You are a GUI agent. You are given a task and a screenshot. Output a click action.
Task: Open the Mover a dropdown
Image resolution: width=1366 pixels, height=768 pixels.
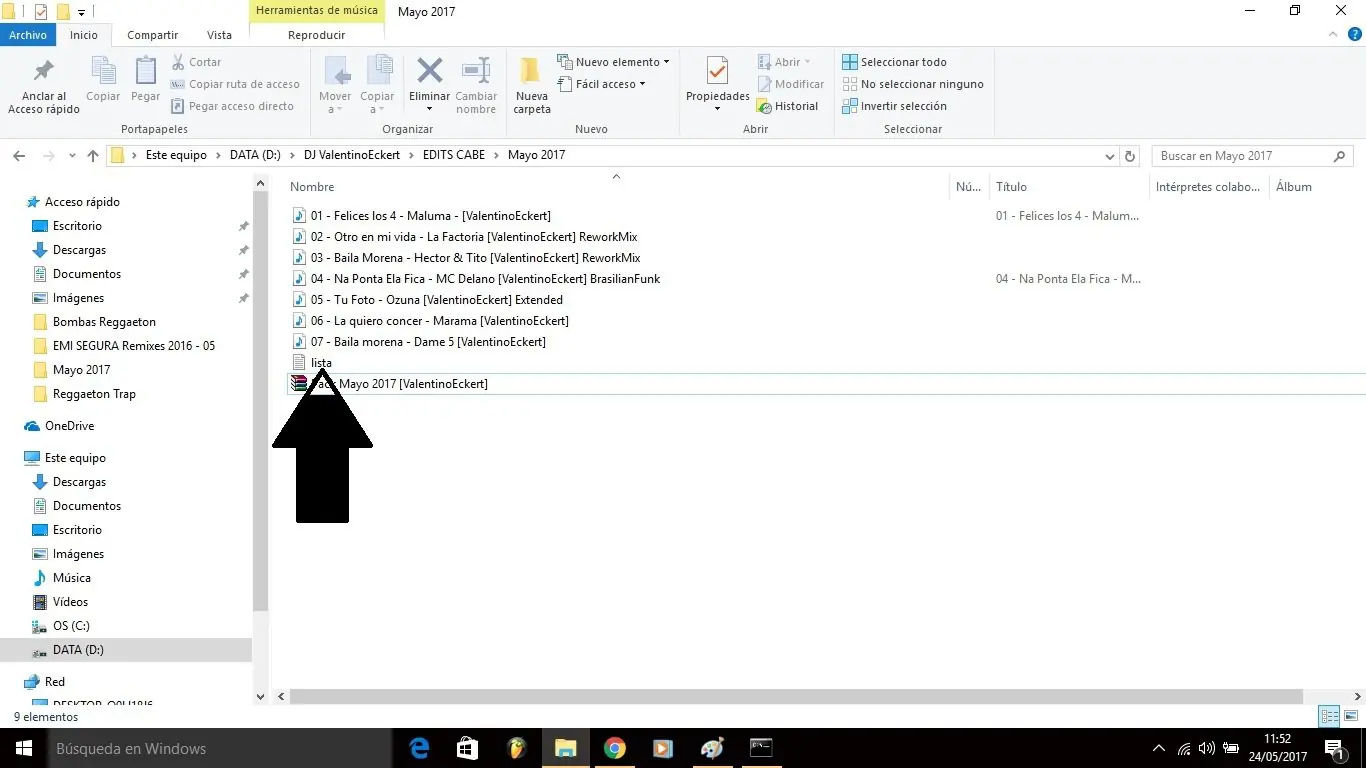point(335,85)
